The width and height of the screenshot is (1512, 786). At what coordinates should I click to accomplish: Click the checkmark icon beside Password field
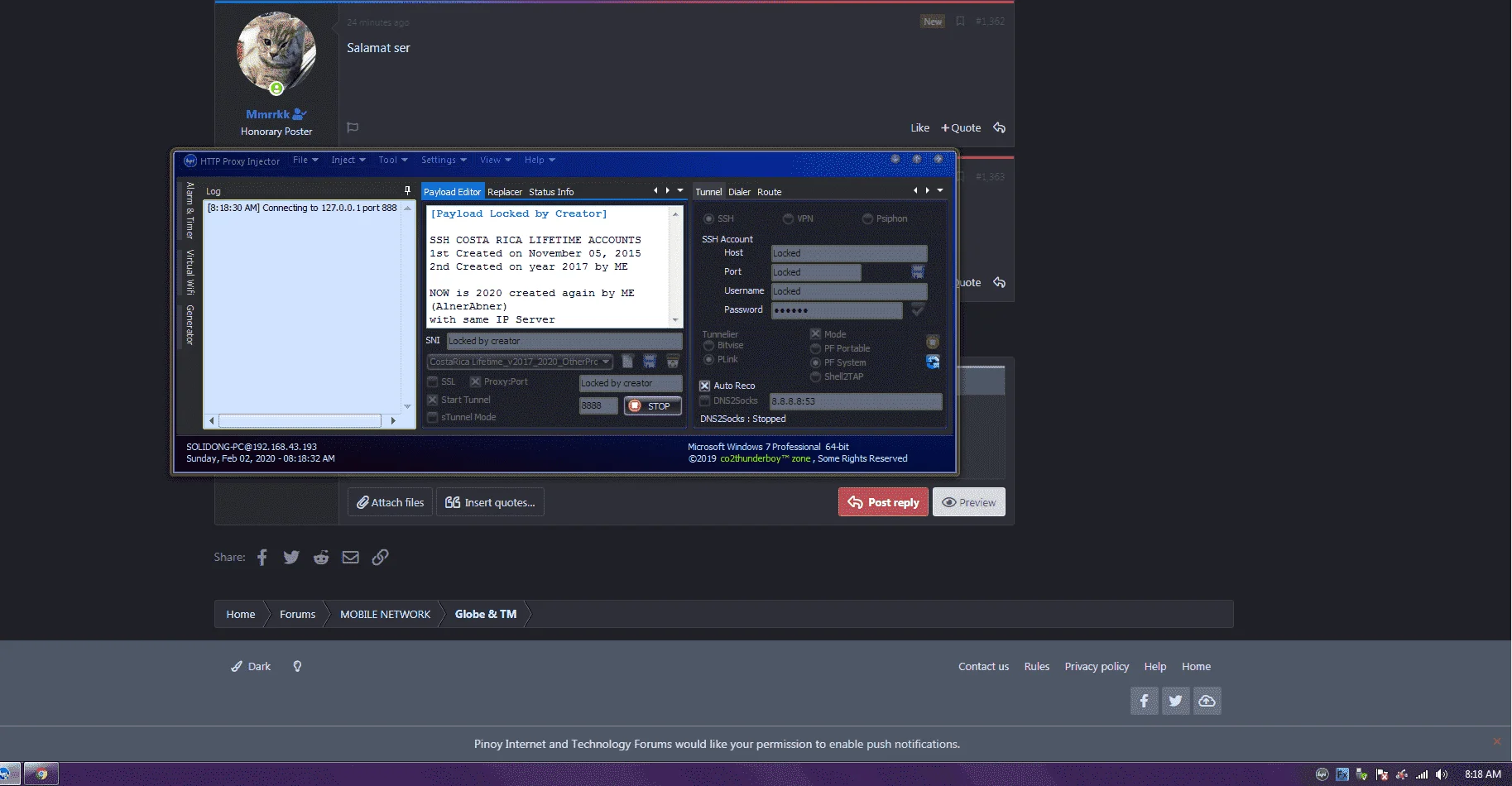[x=918, y=309]
